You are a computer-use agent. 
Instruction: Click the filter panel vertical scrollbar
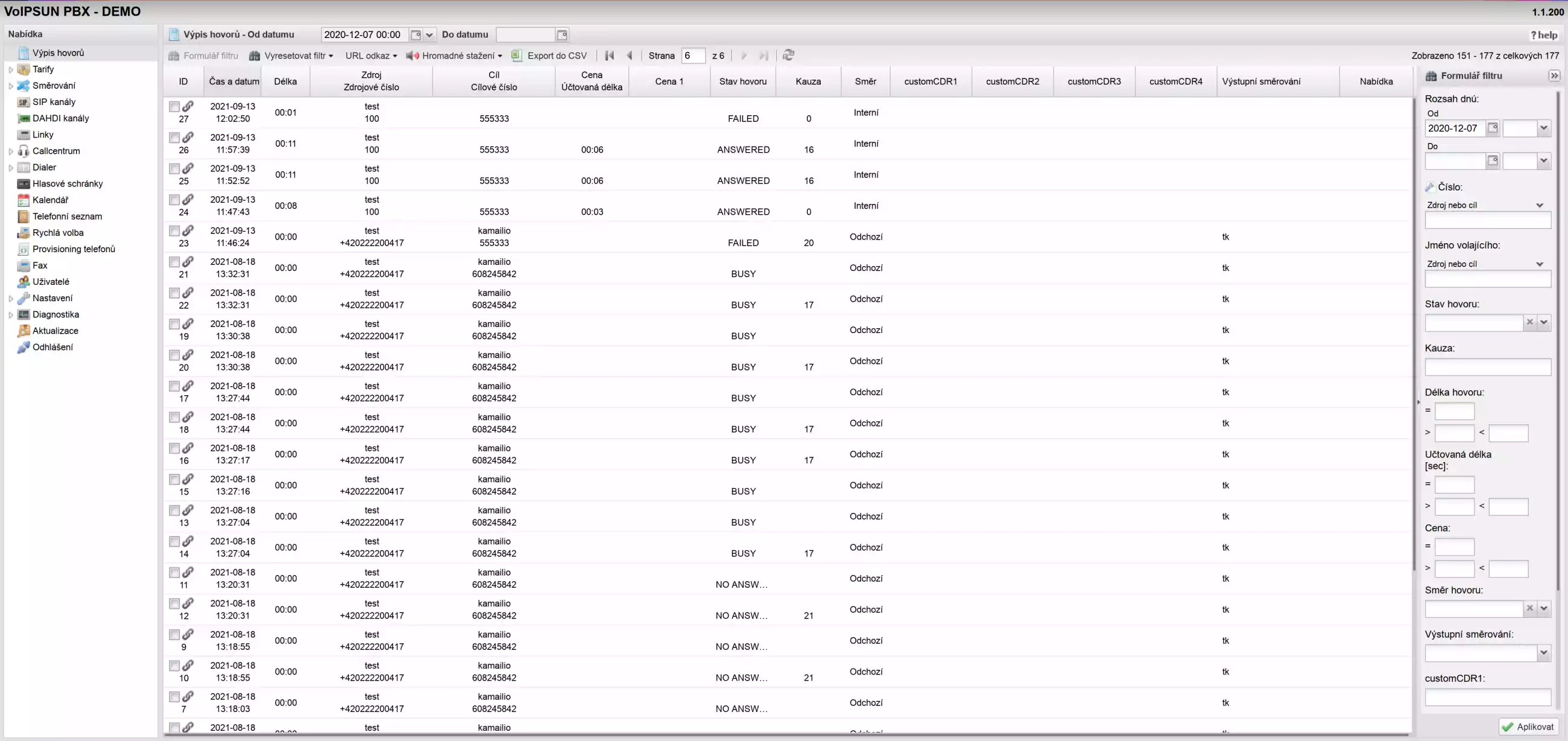1558,341
